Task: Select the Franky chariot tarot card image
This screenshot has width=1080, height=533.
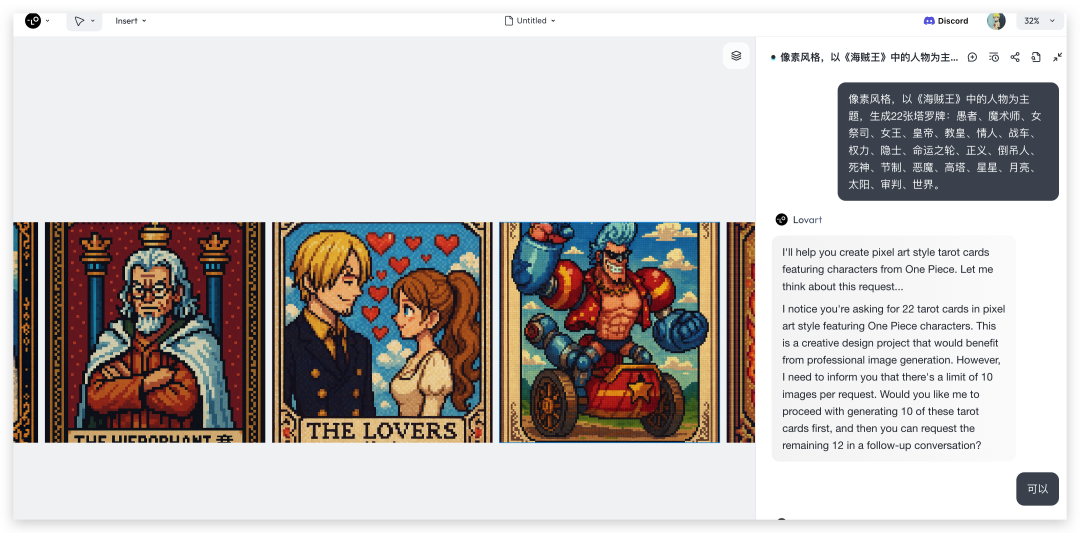Action: tap(610, 332)
